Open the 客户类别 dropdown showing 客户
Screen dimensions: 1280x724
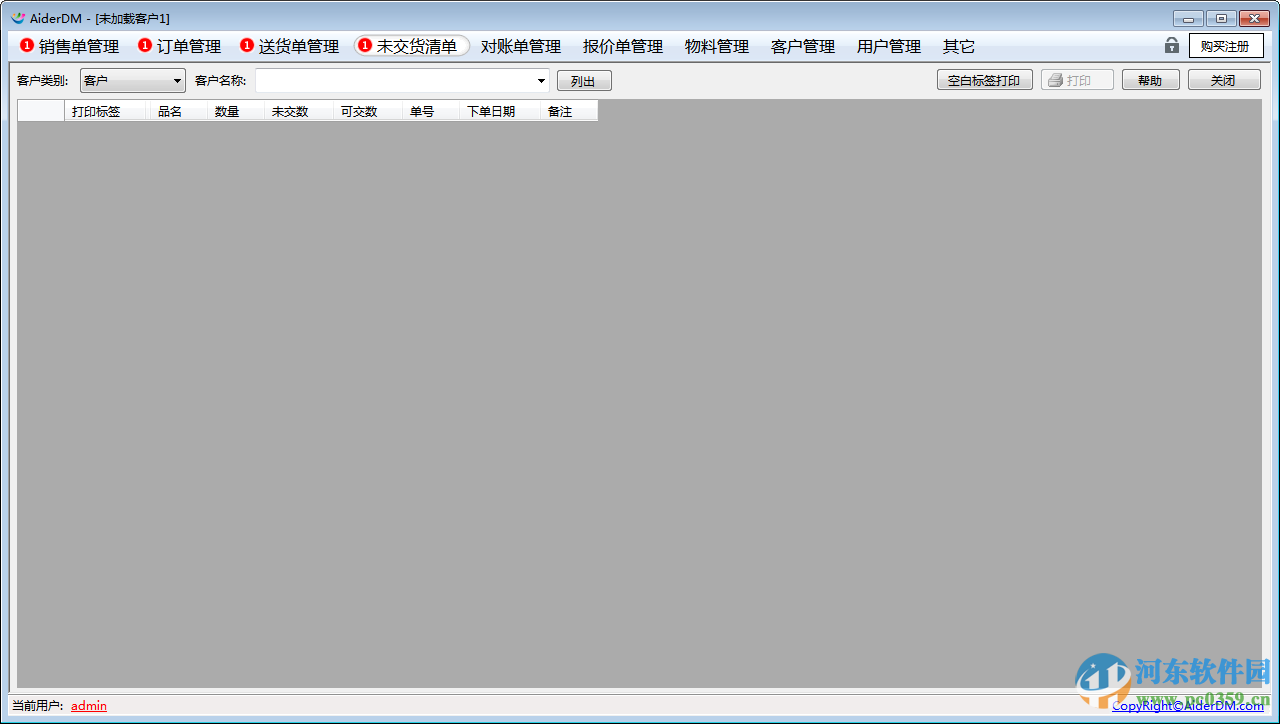pos(177,79)
